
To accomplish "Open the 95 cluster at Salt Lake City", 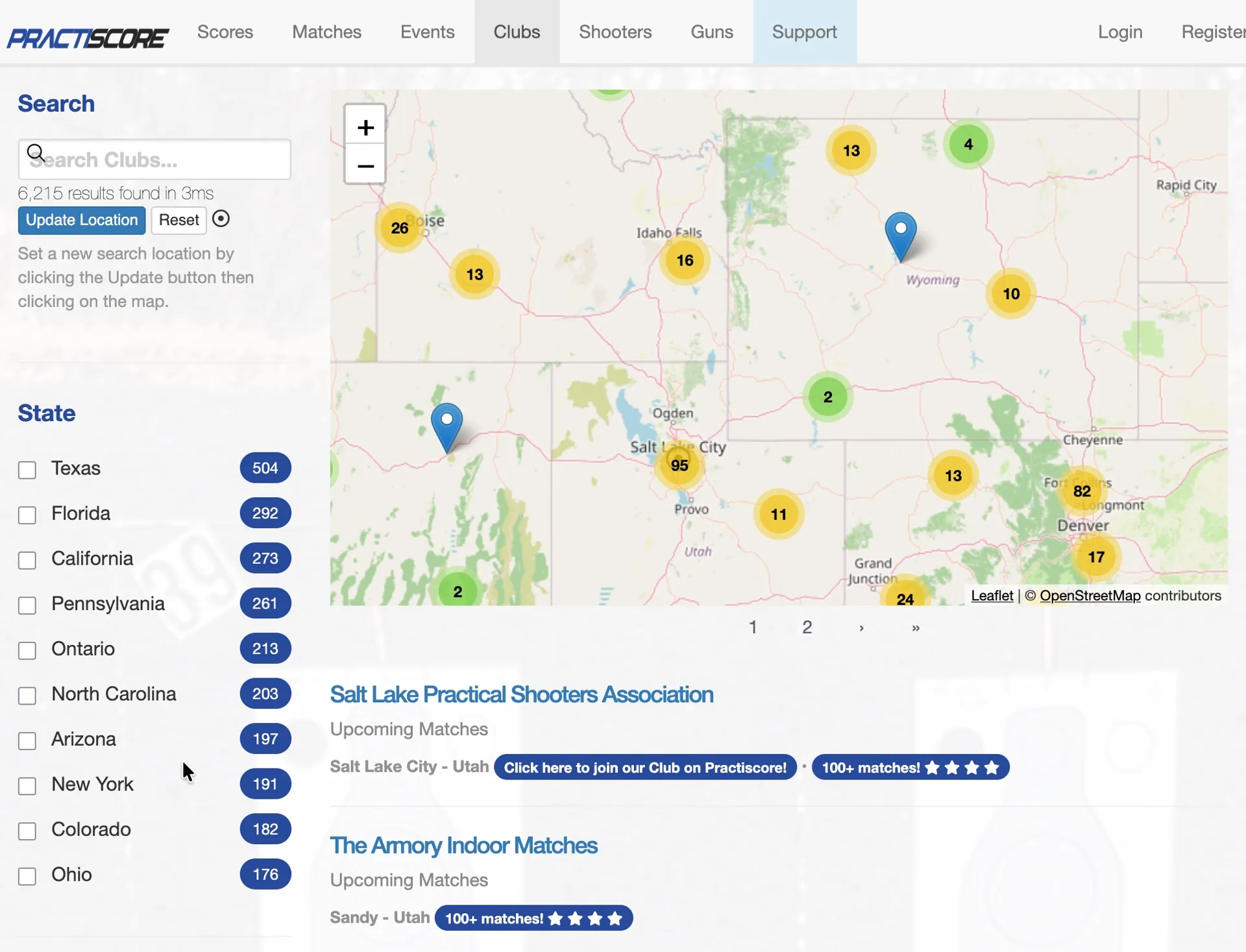I will pyautogui.click(x=679, y=465).
